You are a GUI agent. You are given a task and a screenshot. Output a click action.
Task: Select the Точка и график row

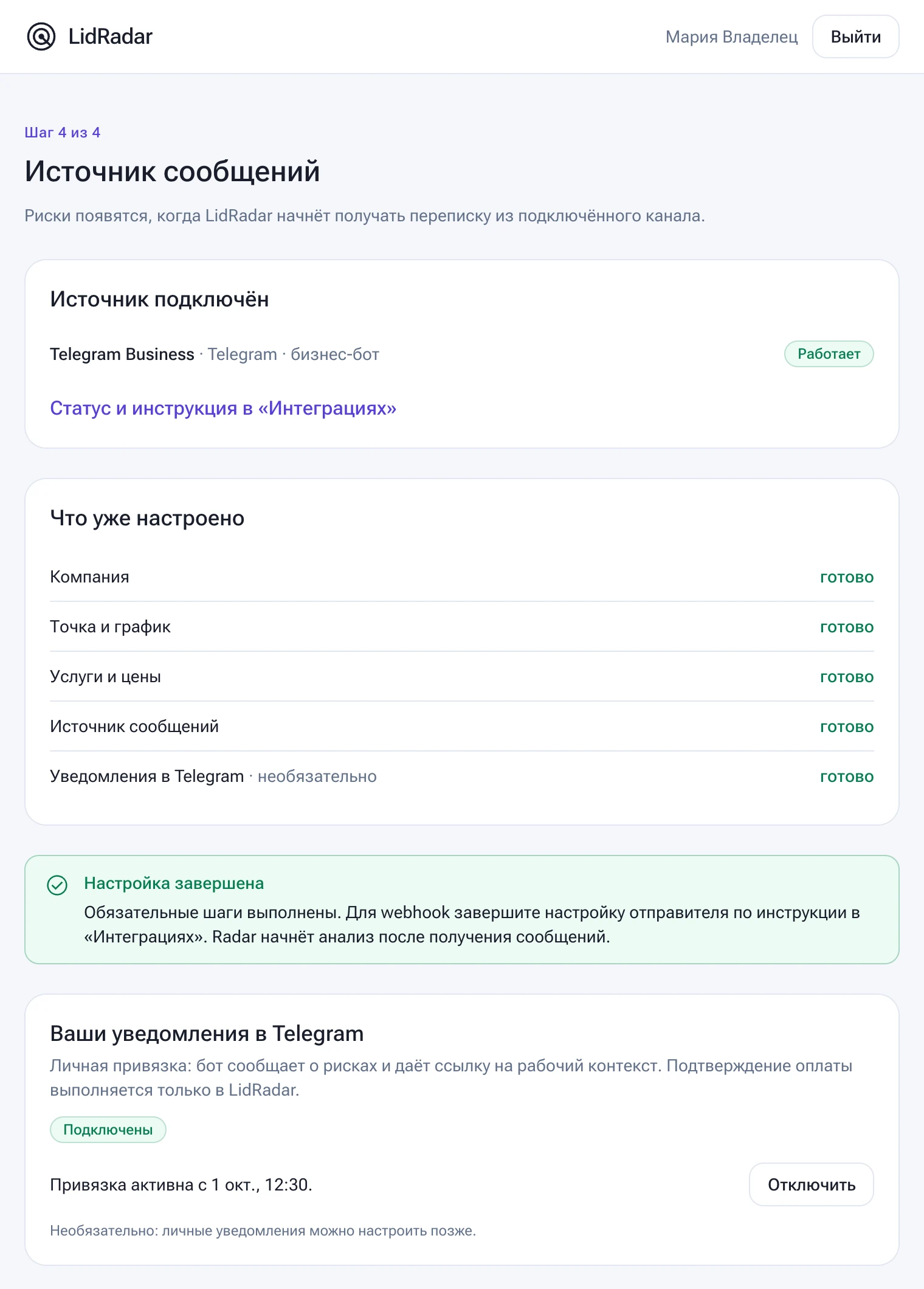tap(462, 627)
